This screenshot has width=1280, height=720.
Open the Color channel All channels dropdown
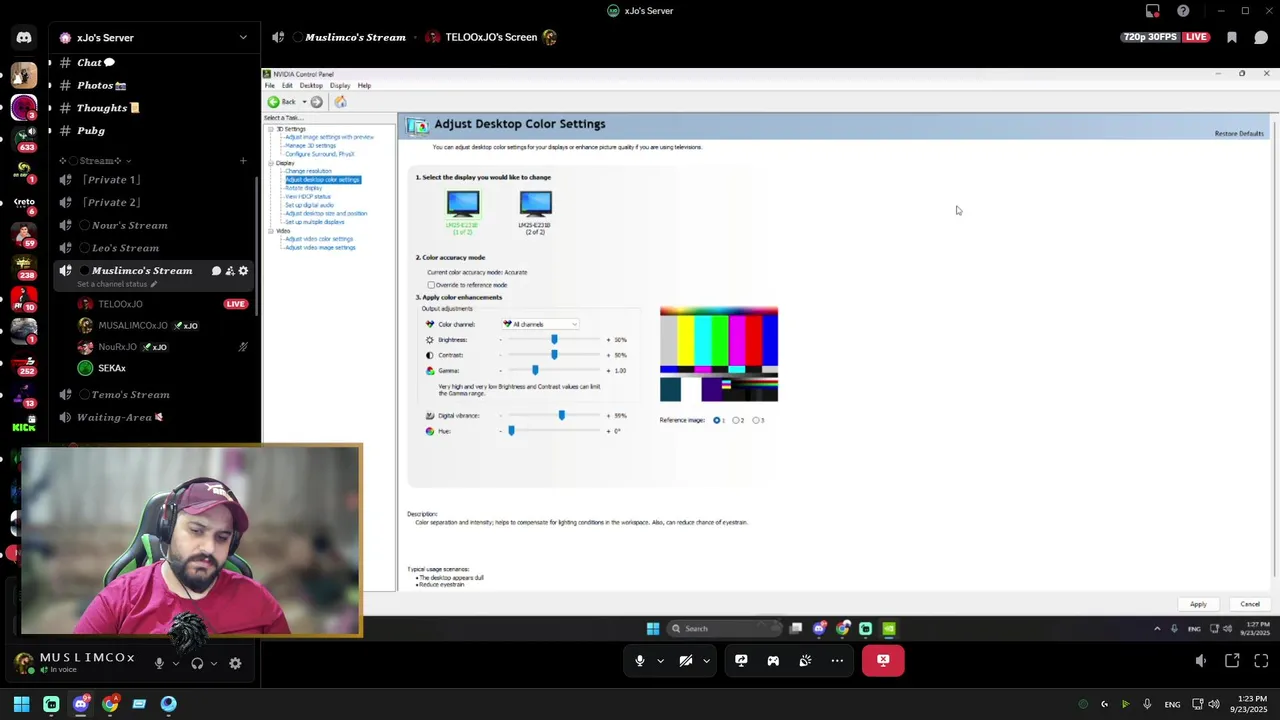click(x=540, y=324)
